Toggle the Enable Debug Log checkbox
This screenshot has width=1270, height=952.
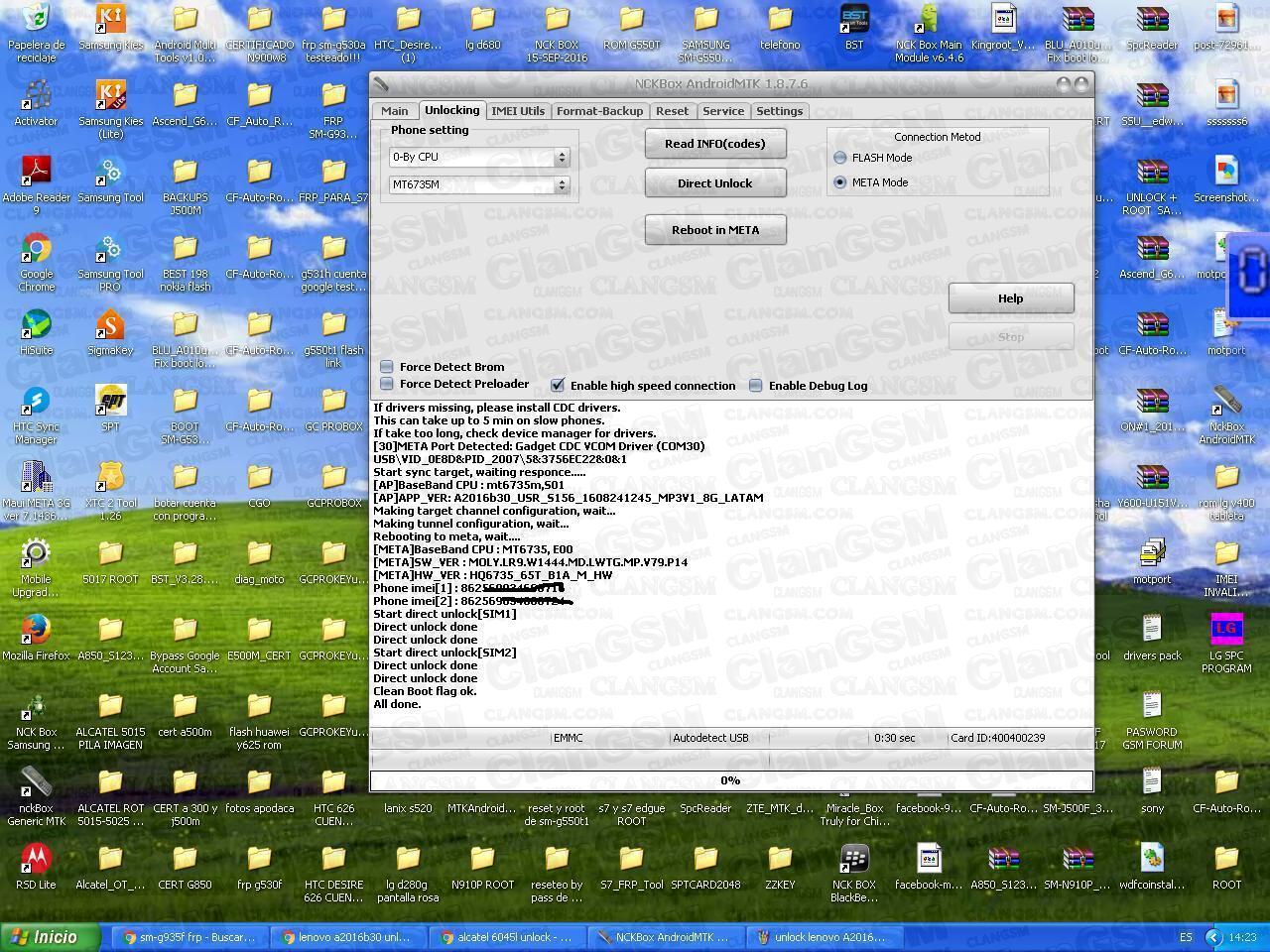756,385
